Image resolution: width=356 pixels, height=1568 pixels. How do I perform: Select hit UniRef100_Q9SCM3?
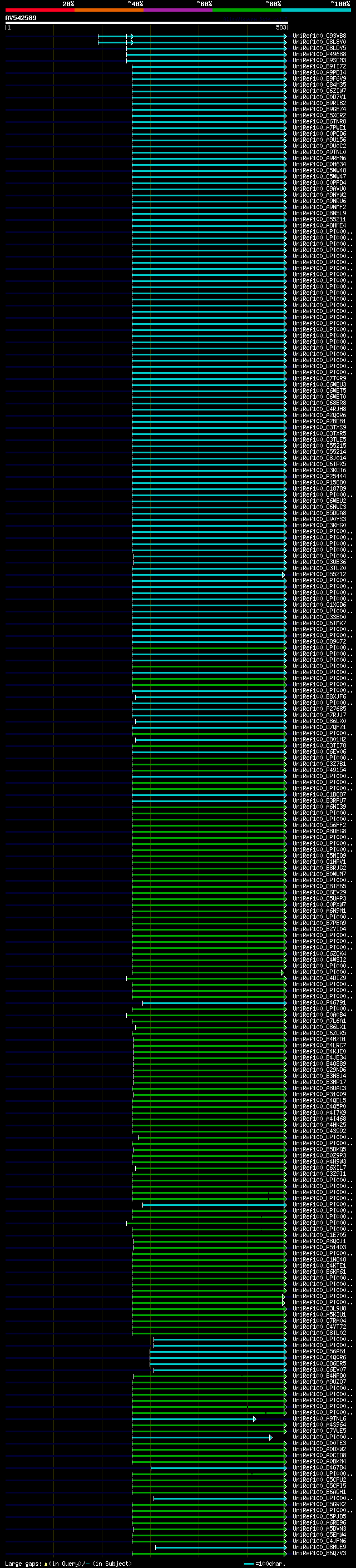319,60
